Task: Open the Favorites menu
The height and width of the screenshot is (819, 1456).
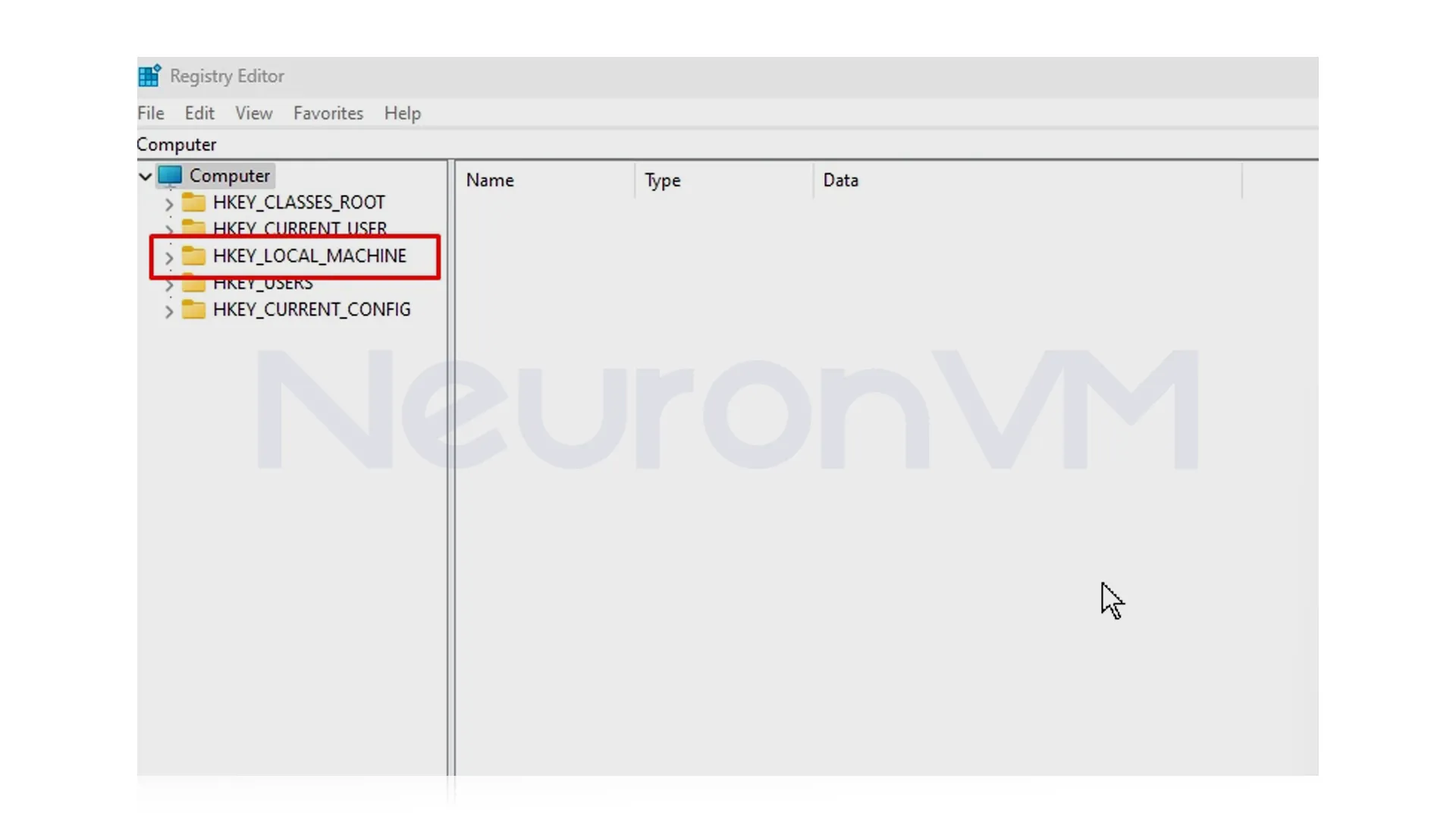Action: pyautogui.click(x=328, y=113)
